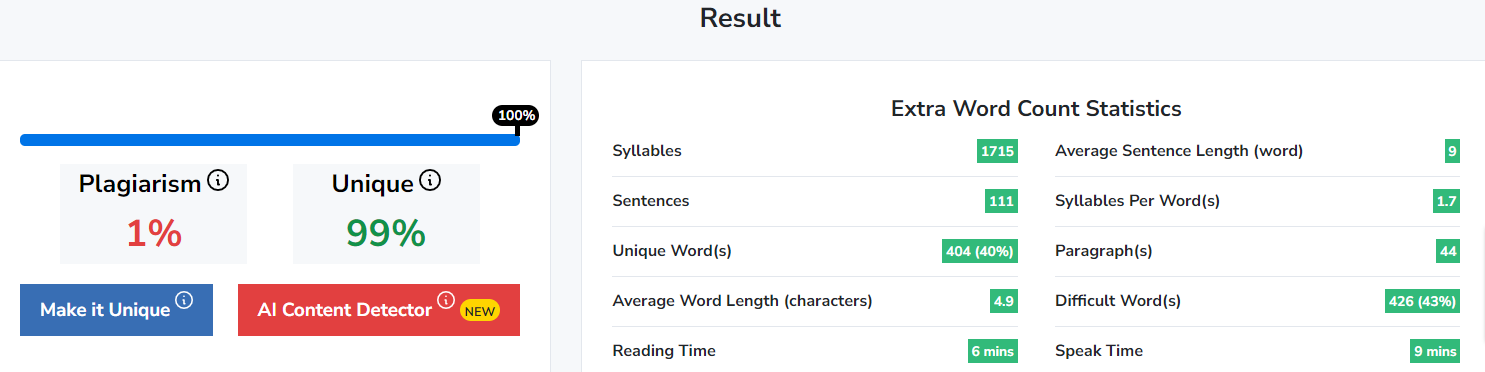Click the Sentences count badge 111
This screenshot has height=372, width=1485.
[1001, 201]
